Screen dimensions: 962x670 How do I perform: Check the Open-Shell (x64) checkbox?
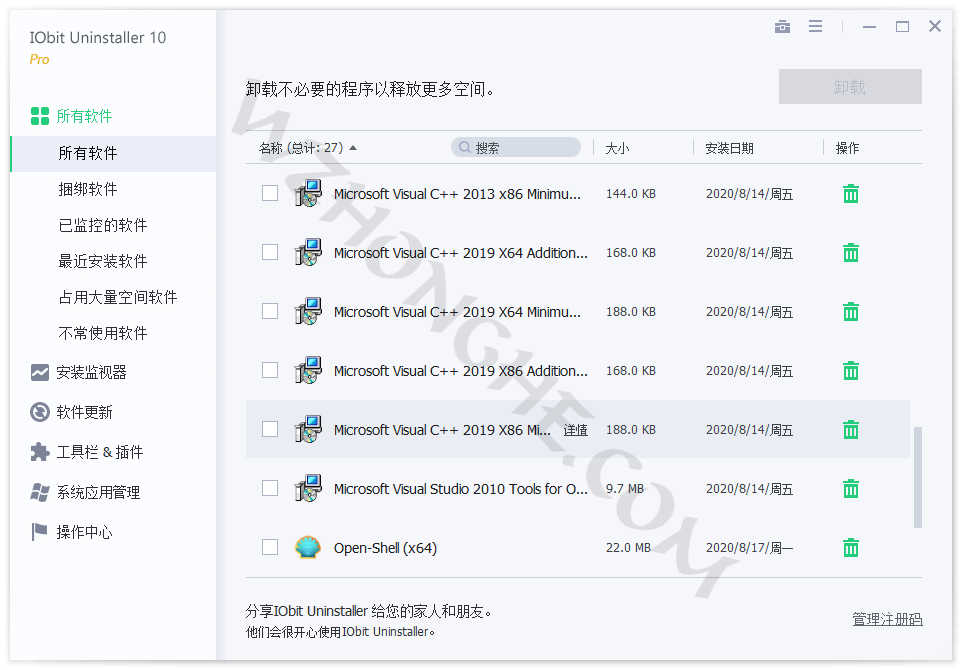click(x=269, y=548)
